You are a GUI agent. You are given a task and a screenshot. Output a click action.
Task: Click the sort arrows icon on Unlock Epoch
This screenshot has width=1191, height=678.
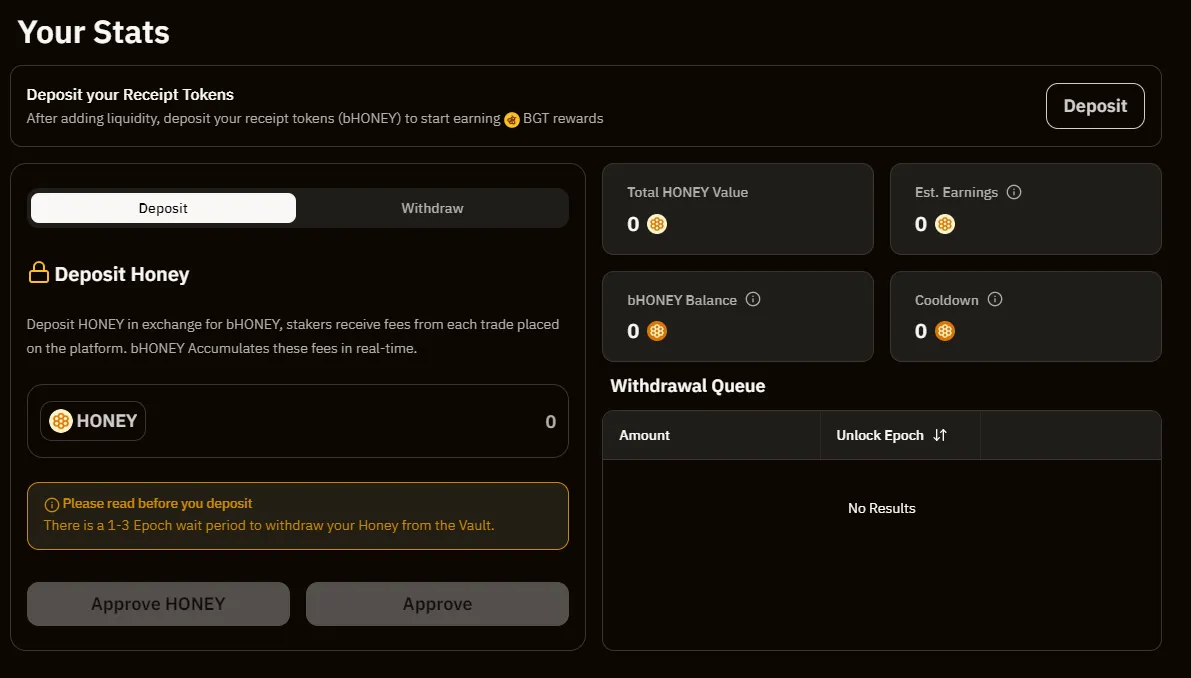939,435
